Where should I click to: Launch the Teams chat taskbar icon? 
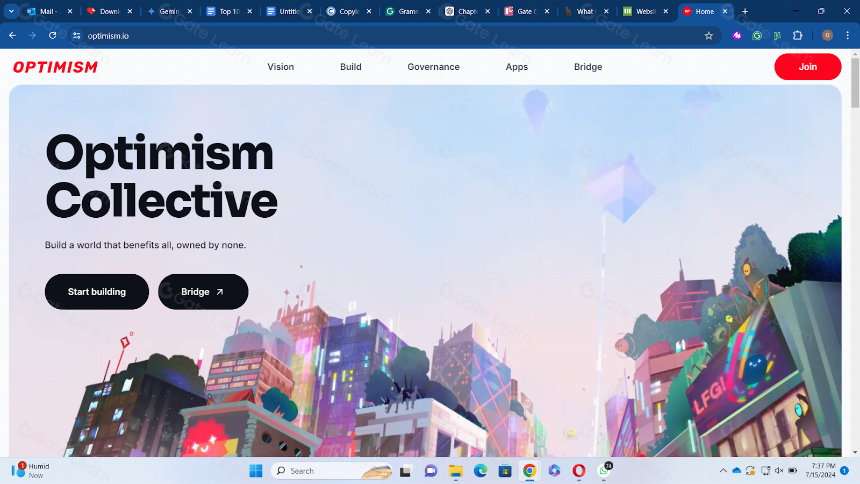point(431,471)
